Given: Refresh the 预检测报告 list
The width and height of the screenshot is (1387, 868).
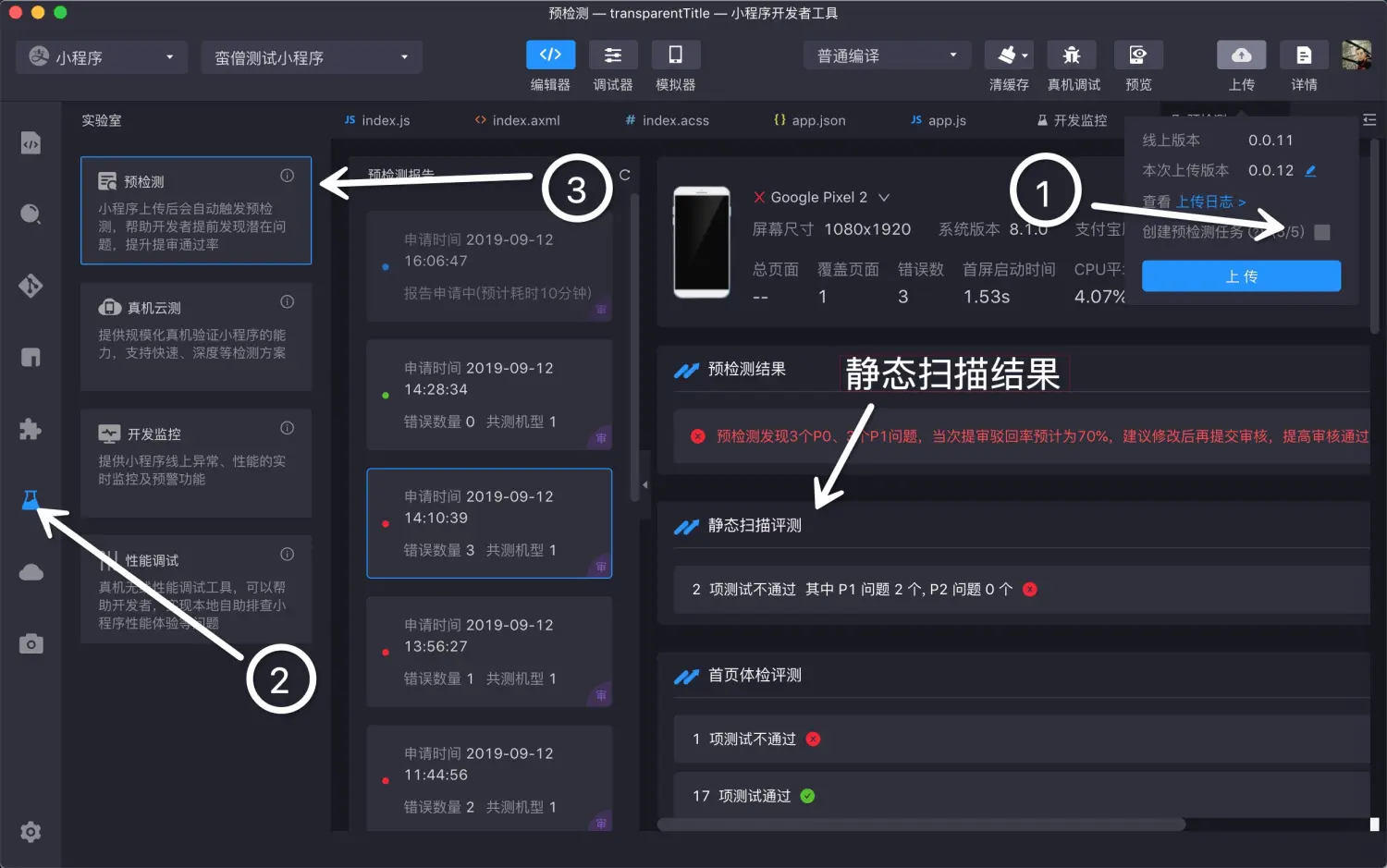Looking at the screenshot, I should 625,175.
